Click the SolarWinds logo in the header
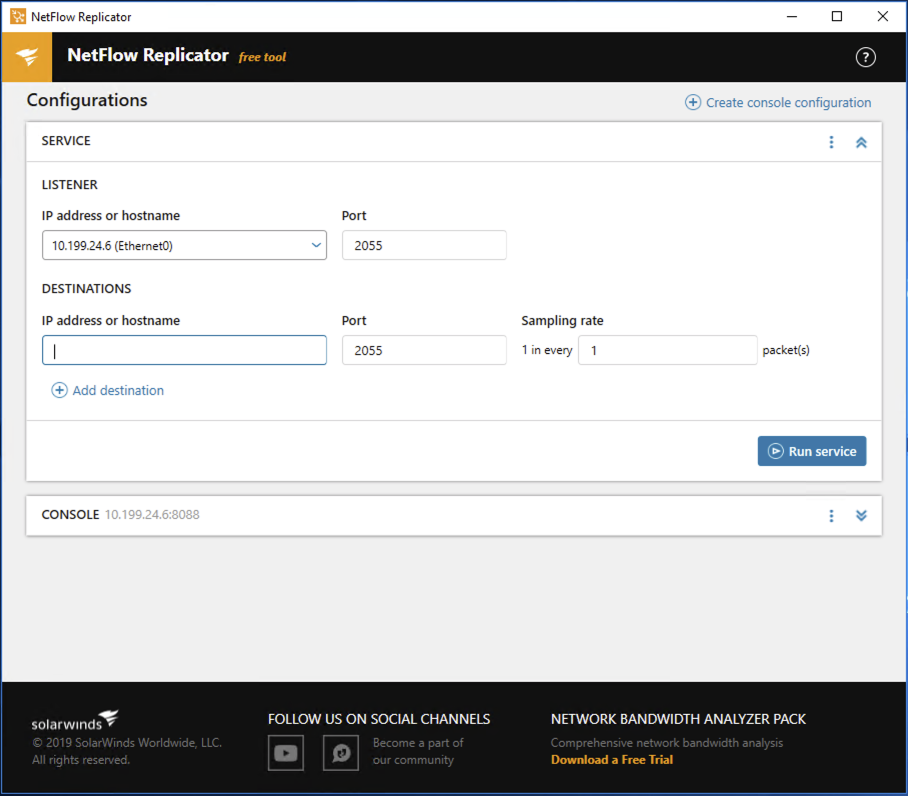 tap(27, 57)
